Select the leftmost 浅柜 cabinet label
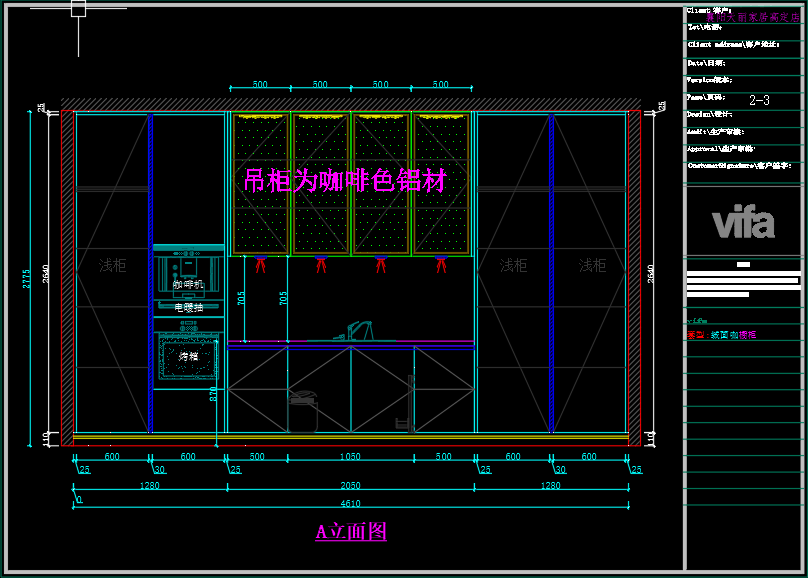 point(112,265)
